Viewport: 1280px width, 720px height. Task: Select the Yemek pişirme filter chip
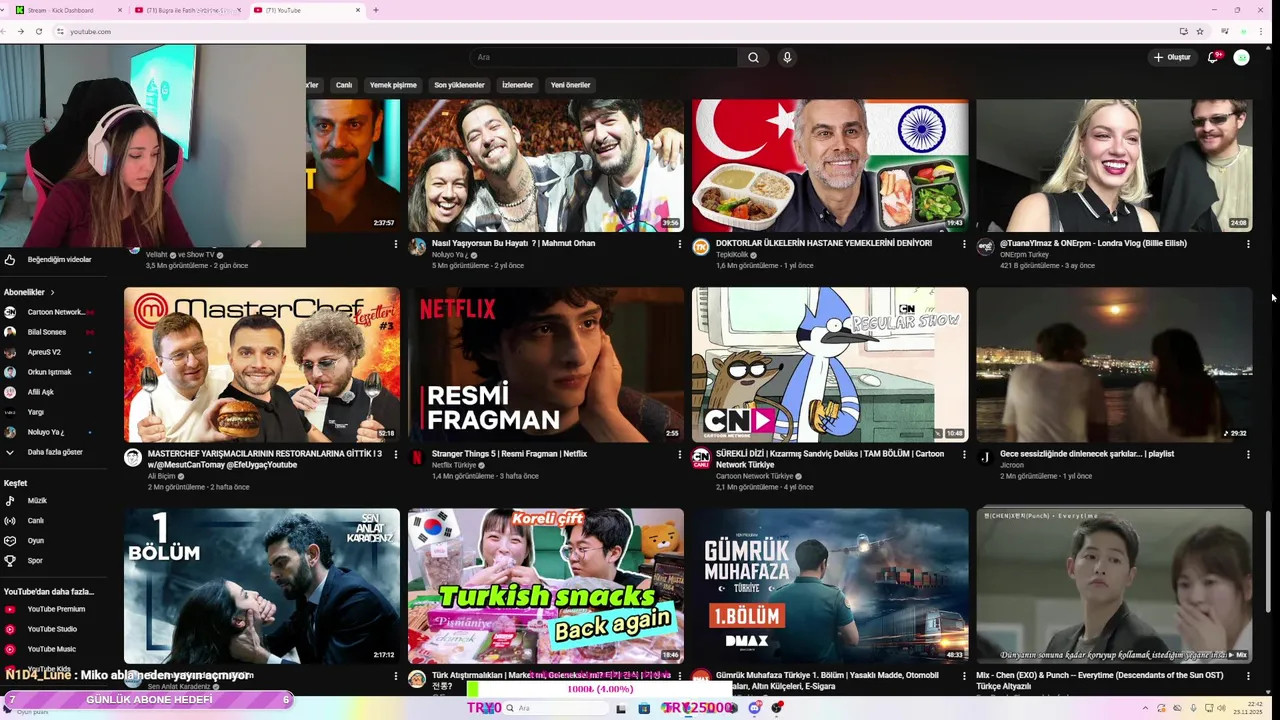pyautogui.click(x=393, y=85)
